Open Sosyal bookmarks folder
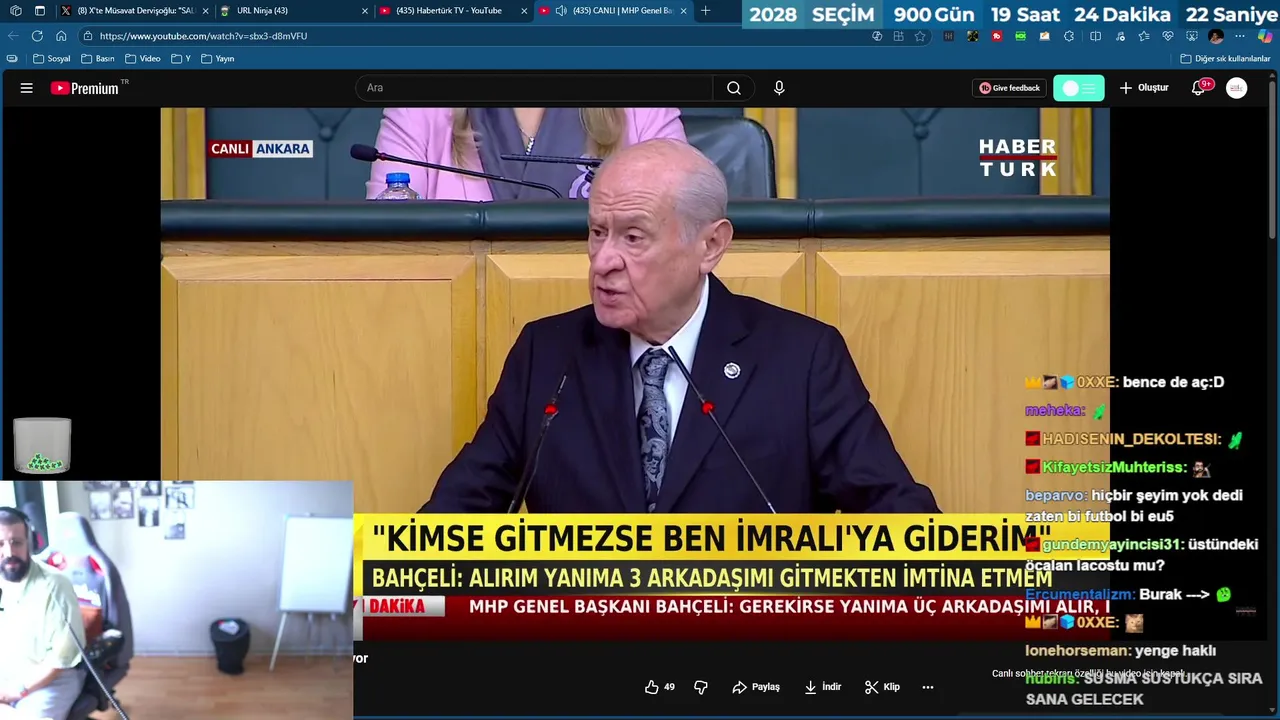 52,59
